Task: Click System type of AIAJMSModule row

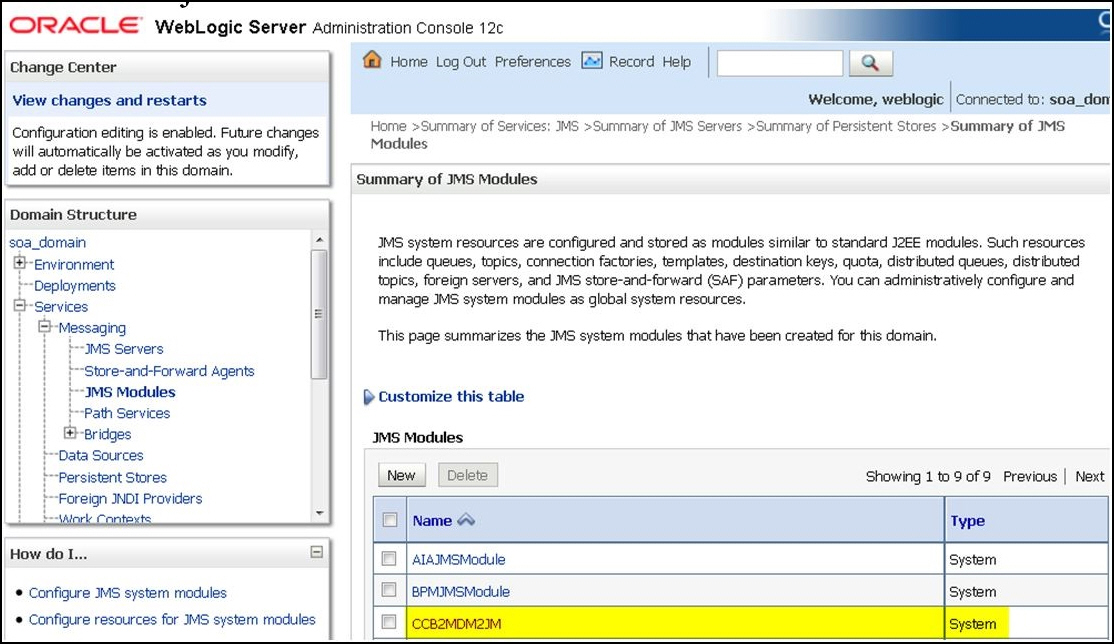Action: pyautogui.click(x=973, y=559)
